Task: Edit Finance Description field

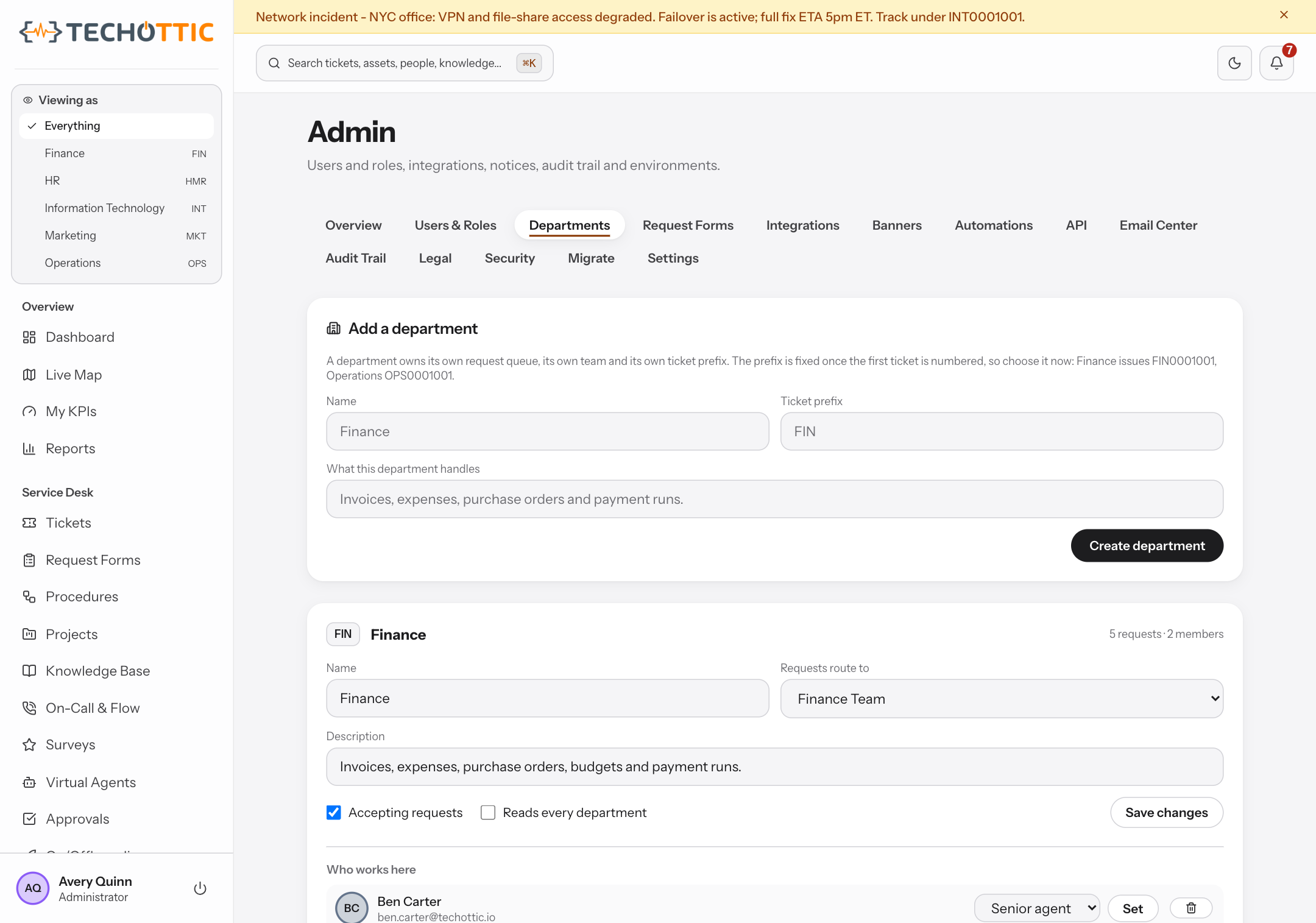Action: [x=774, y=766]
